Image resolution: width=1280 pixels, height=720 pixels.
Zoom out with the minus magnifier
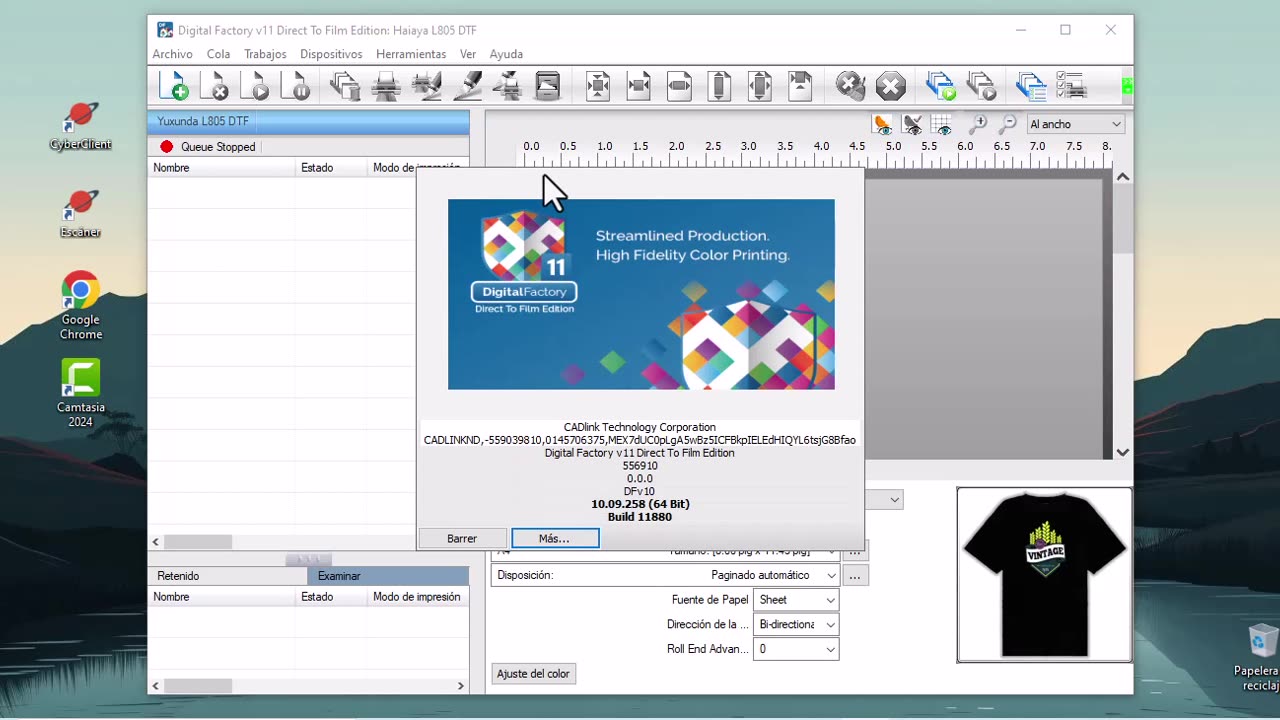point(1007,124)
